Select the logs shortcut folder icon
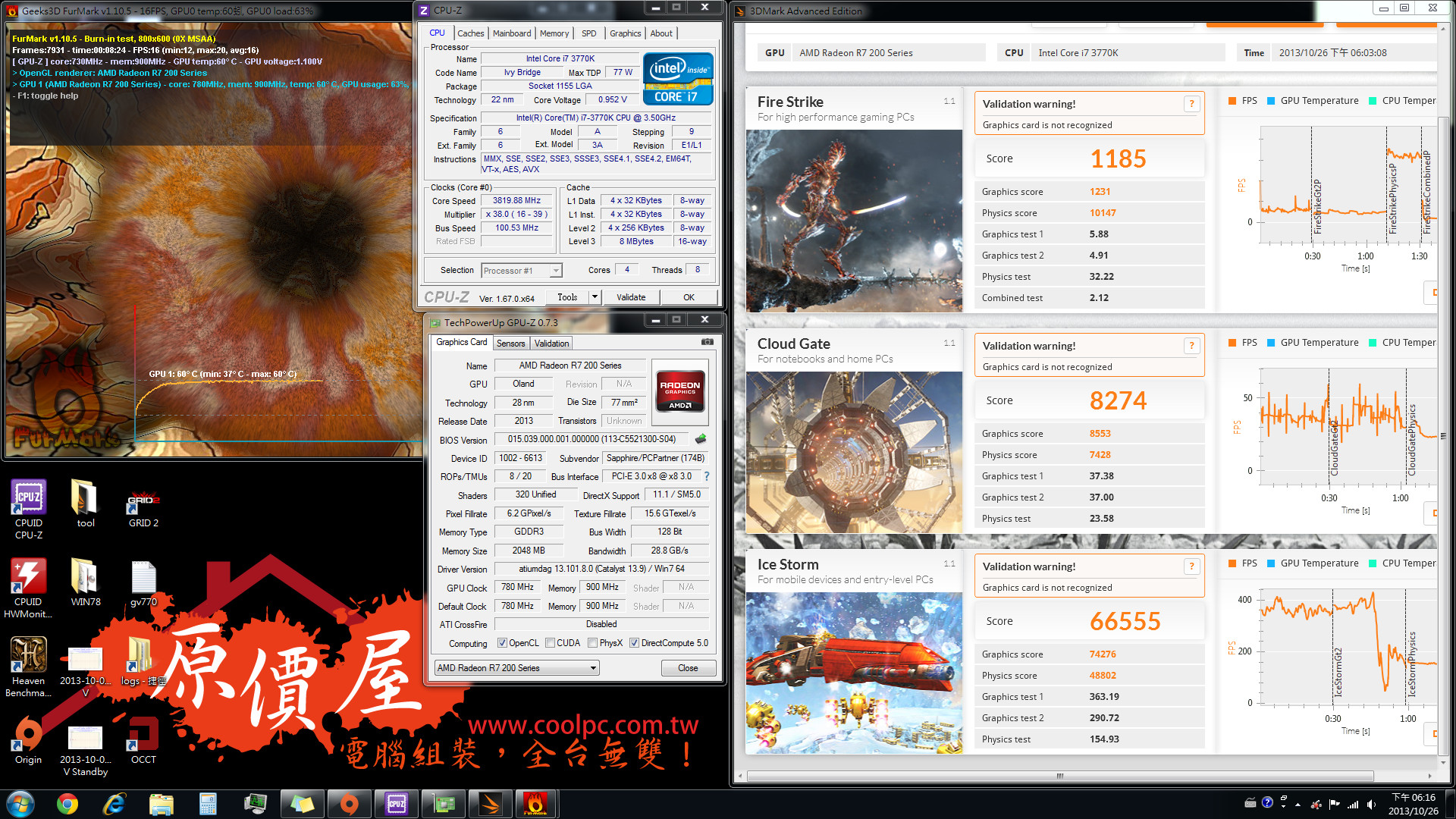Viewport: 1456px width, 819px height. [x=143, y=661]
